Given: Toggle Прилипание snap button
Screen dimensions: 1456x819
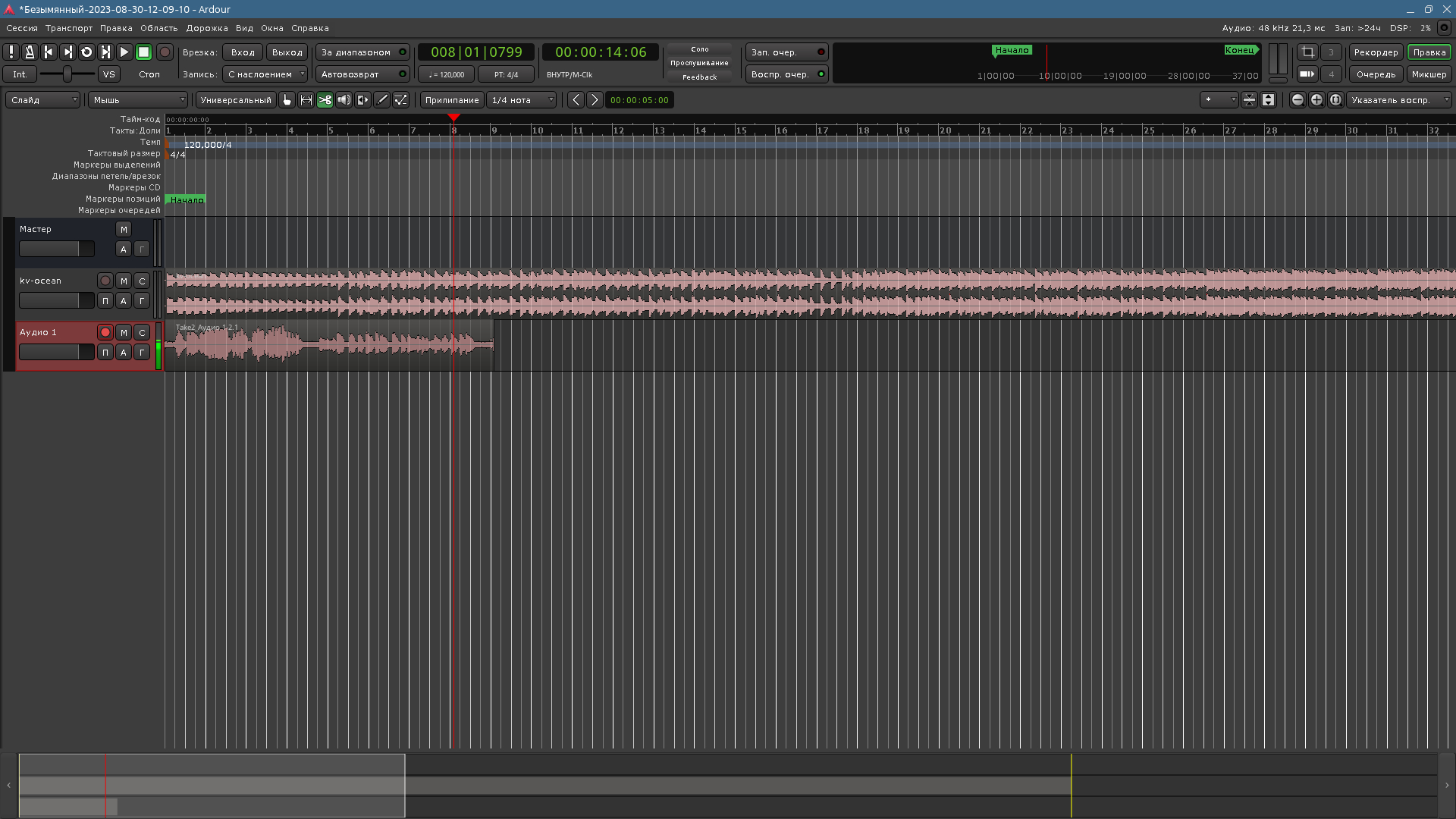Looking at the screenshot, I should point(452,100).
